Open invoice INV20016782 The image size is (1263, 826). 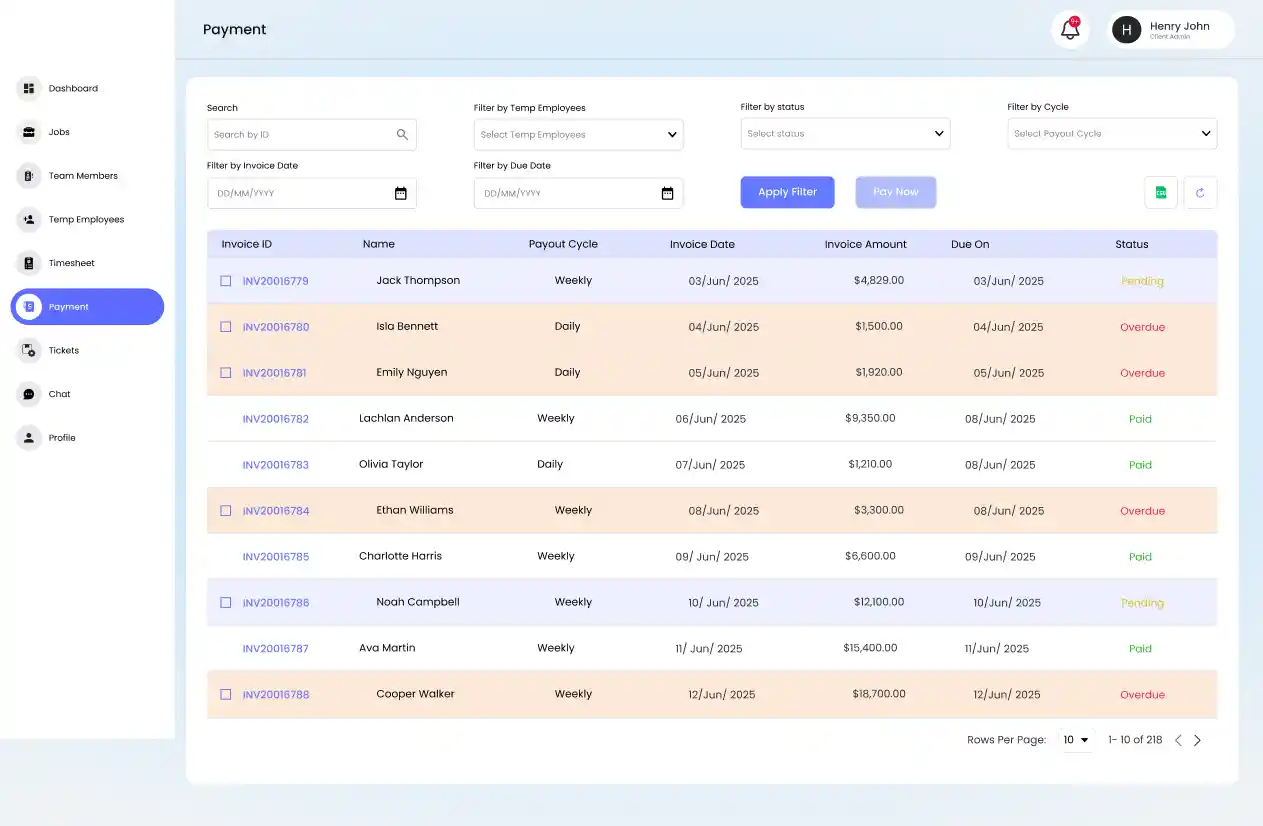[x=275, y=418]
